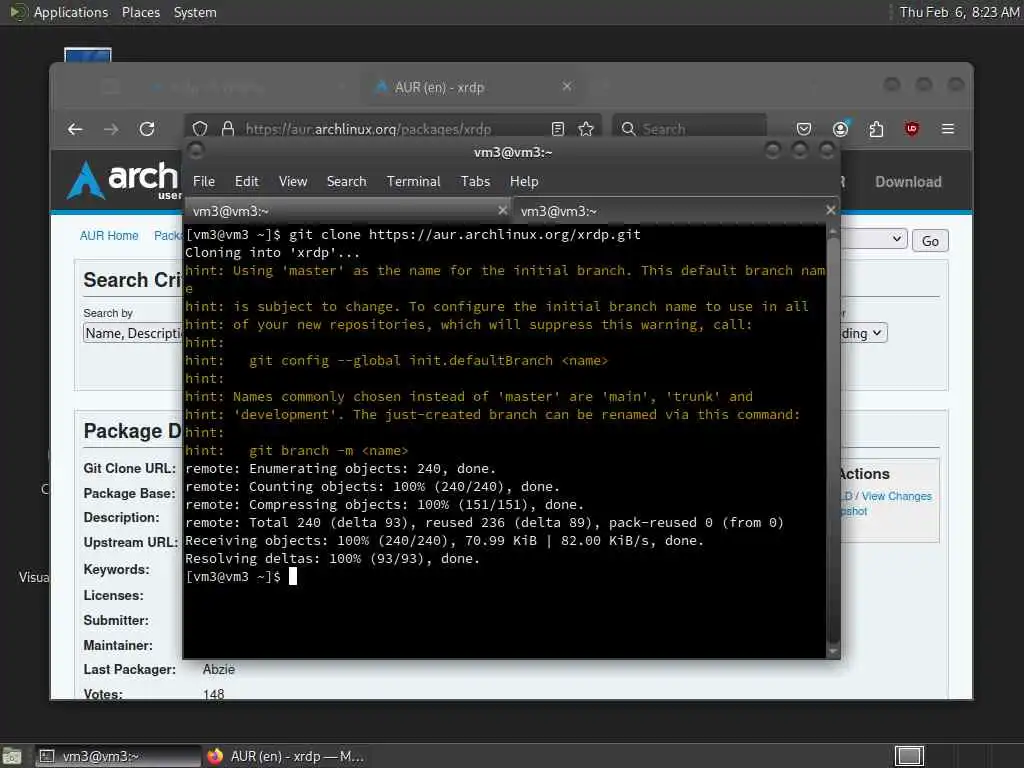Click the scrollbar down arrow in terminal

click(x=833, y=650)
